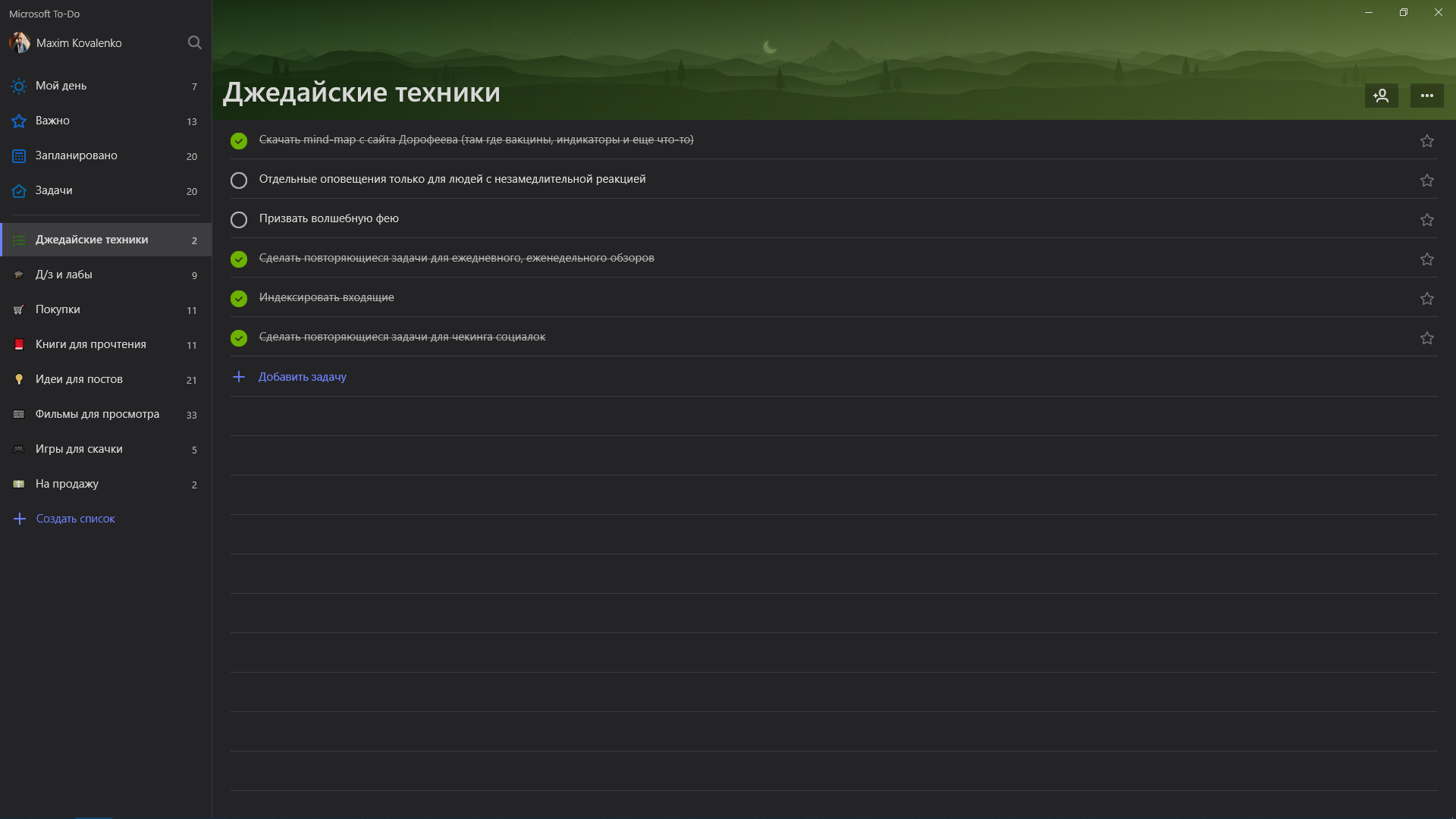Star the task about чекинга социалок
This screenshot has height=819, width=1456.
(1426, 338)
